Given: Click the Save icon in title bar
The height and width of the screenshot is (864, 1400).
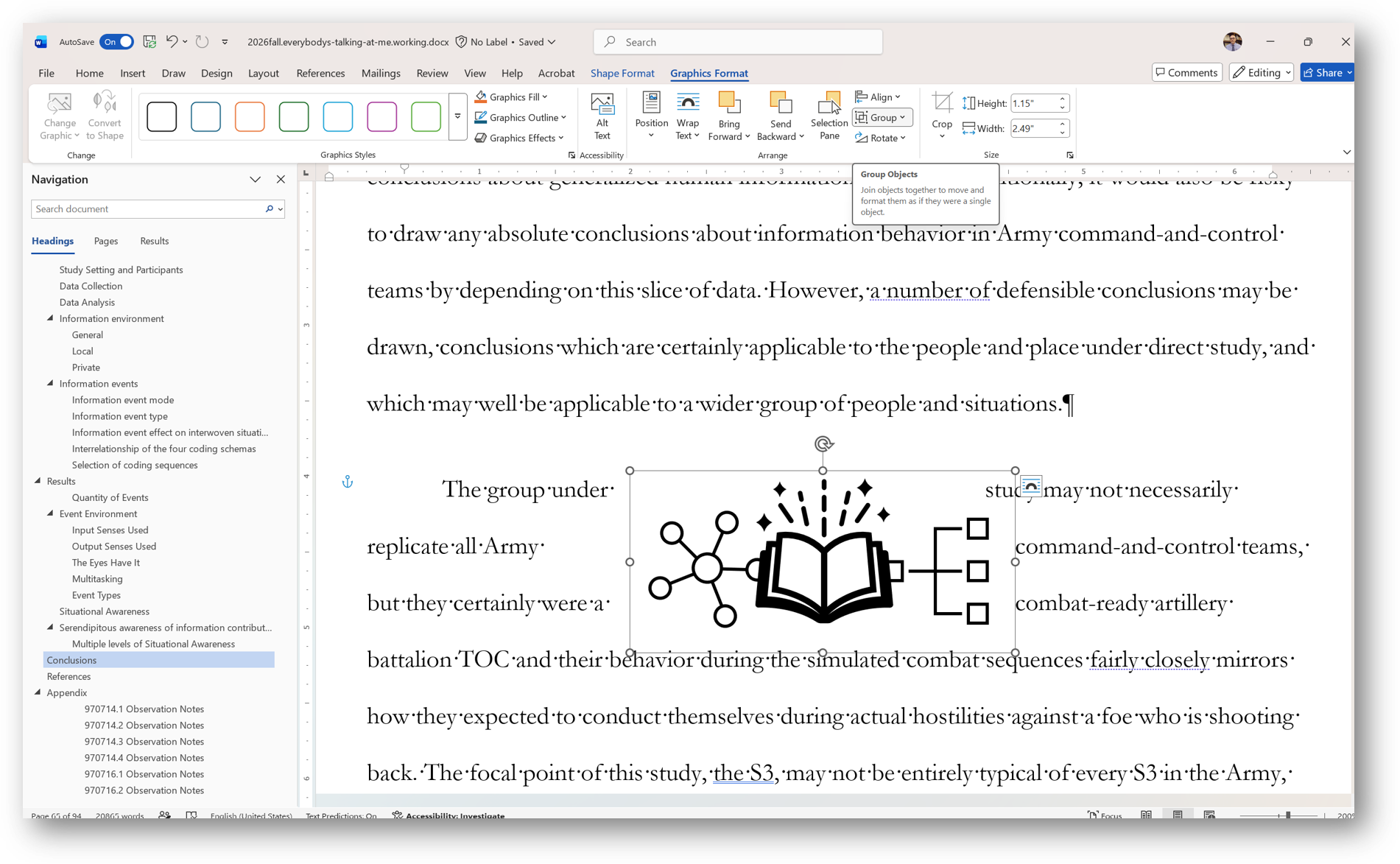Looking at the screenshot, I should (x=150, y=42).
